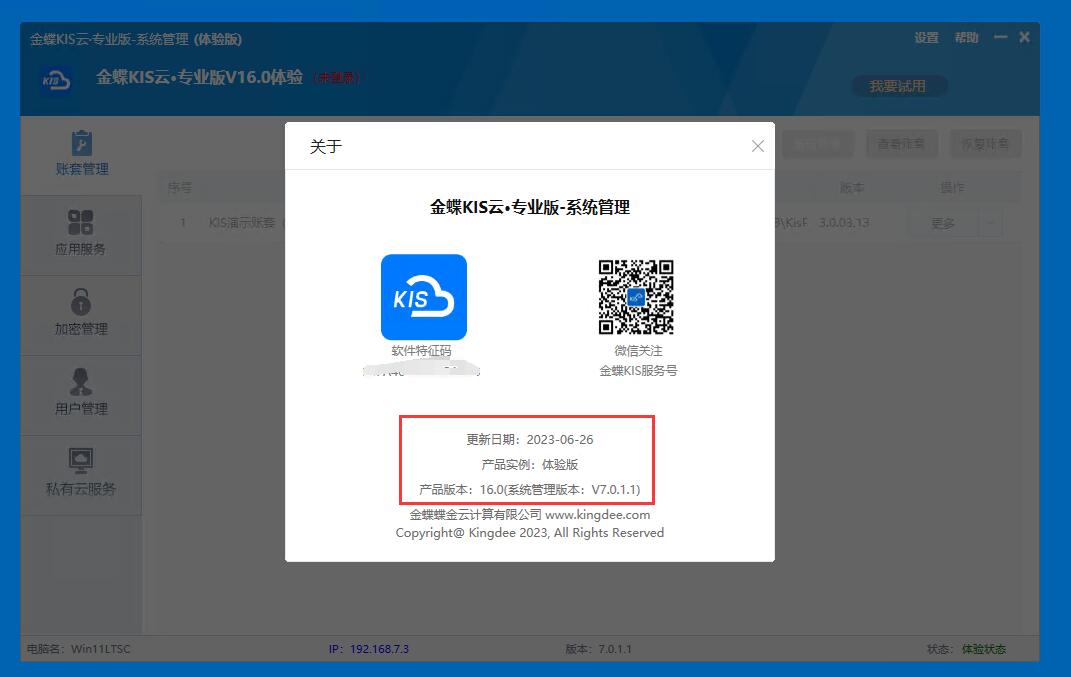Click the 我要试用 button
The width and height of the screenshot is (1071, 677).
click(898, 86)
